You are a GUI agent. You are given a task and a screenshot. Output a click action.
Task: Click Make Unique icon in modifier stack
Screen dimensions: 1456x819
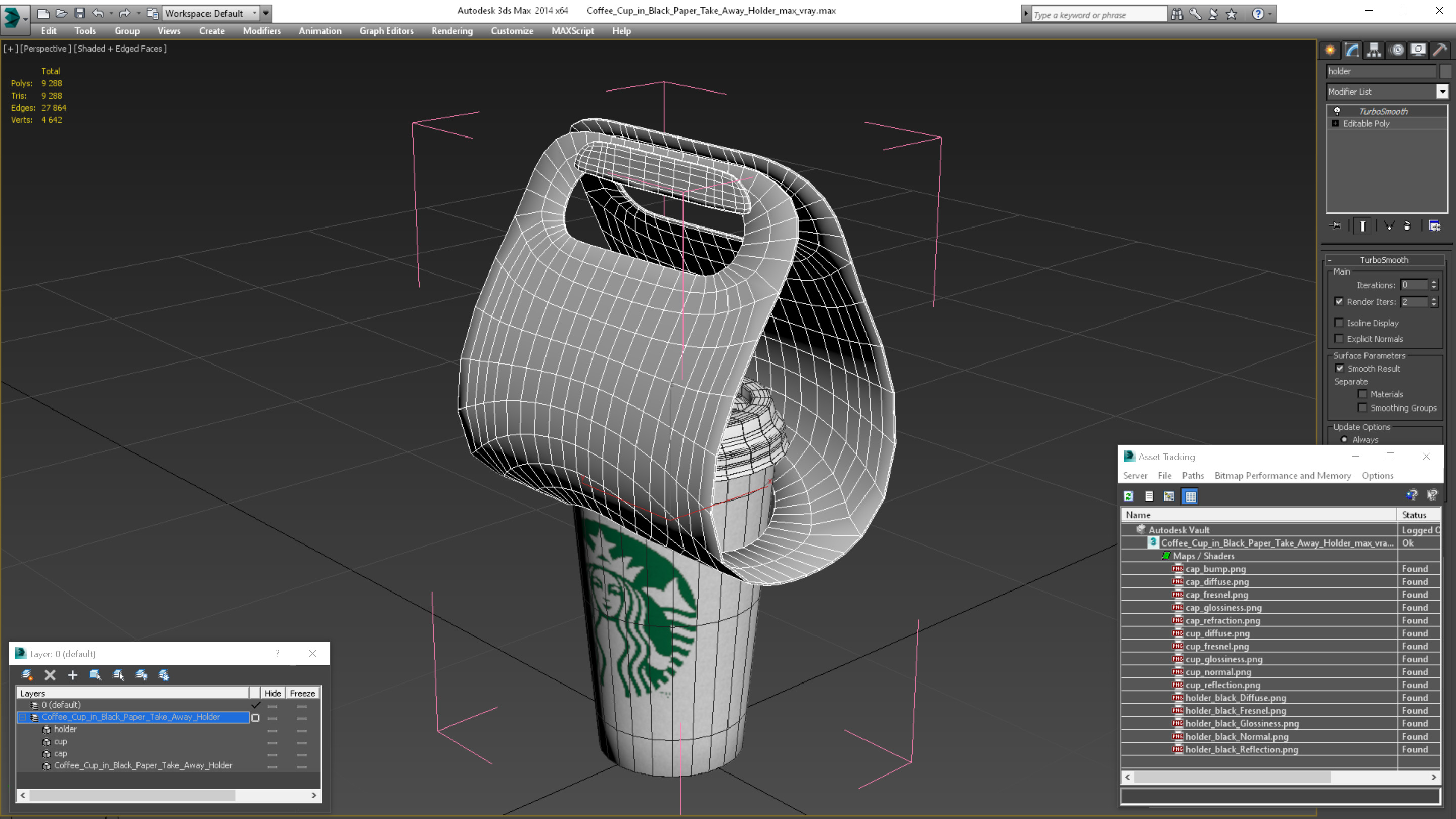1389,225
